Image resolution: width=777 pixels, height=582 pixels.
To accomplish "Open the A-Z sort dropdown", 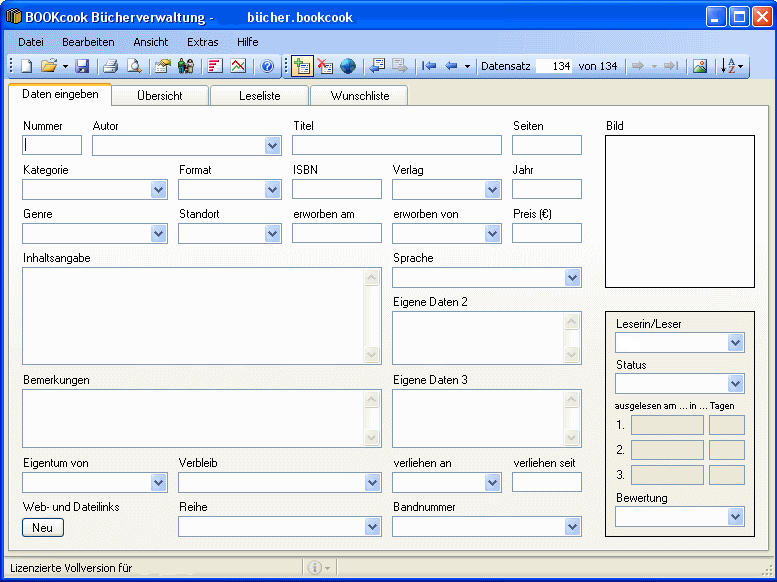I will (x=732, y=66).
